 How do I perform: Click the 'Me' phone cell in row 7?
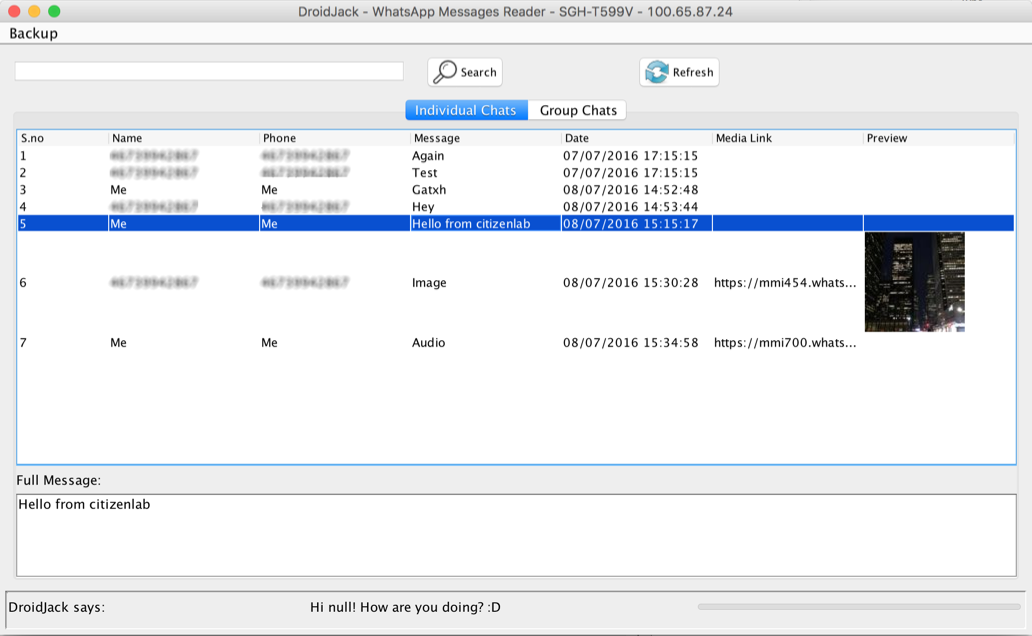pos(269,342)
